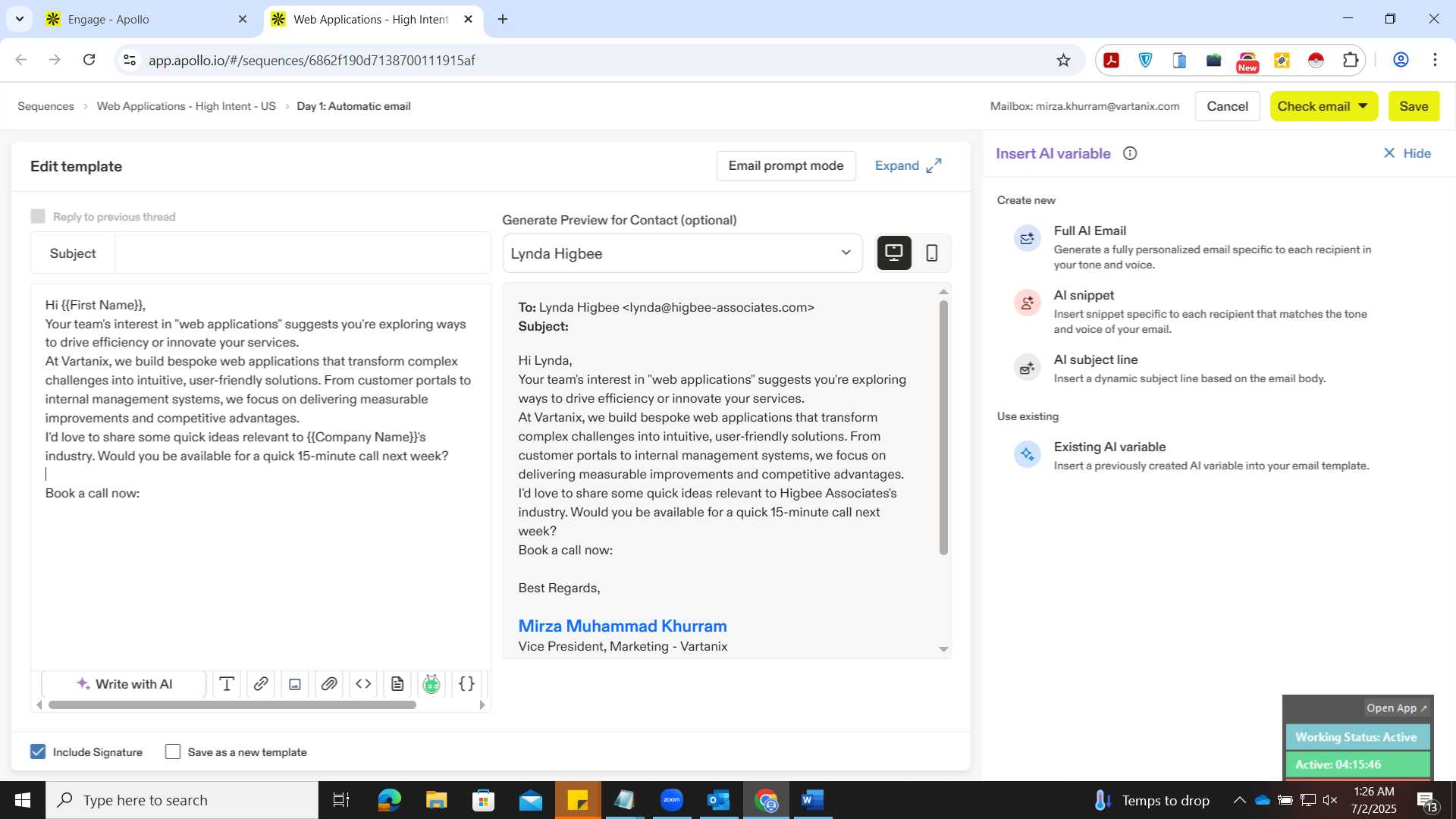Screen dimensions: 1456x819
Task: Bookmark this page with the star icon
Action: [x=1063, y=60]
